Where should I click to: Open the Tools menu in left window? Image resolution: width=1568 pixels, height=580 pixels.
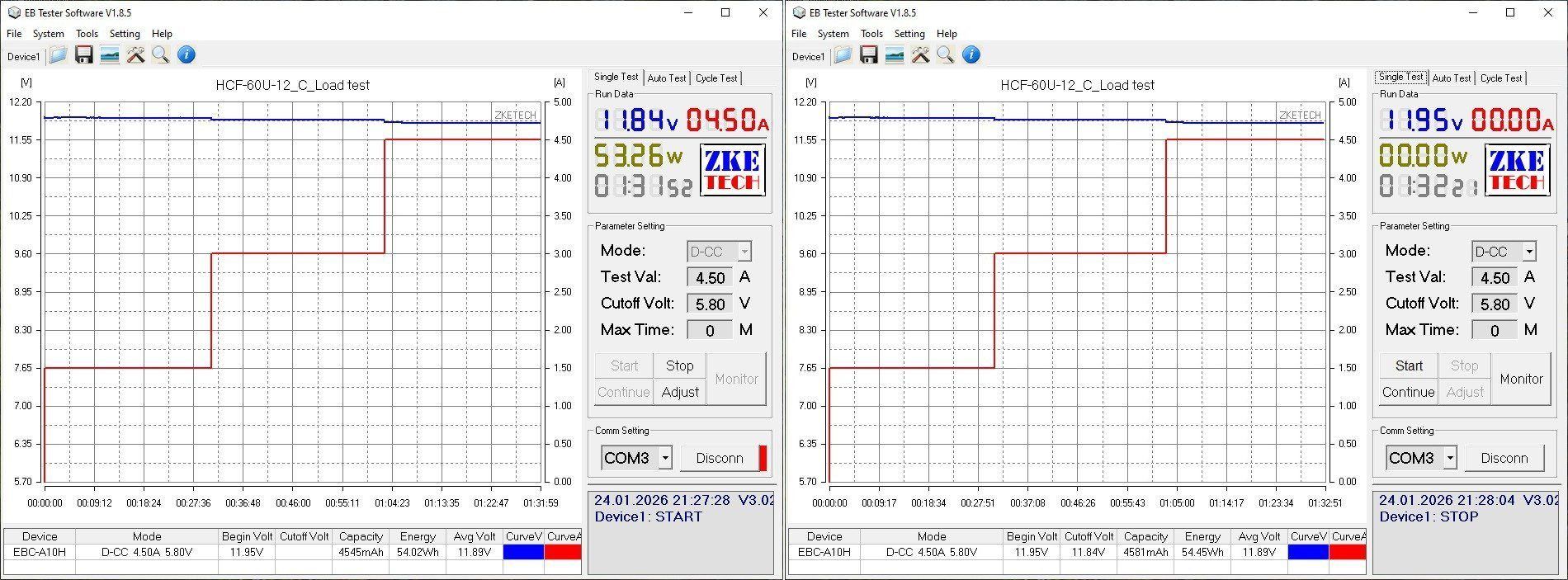coord(87,34)
